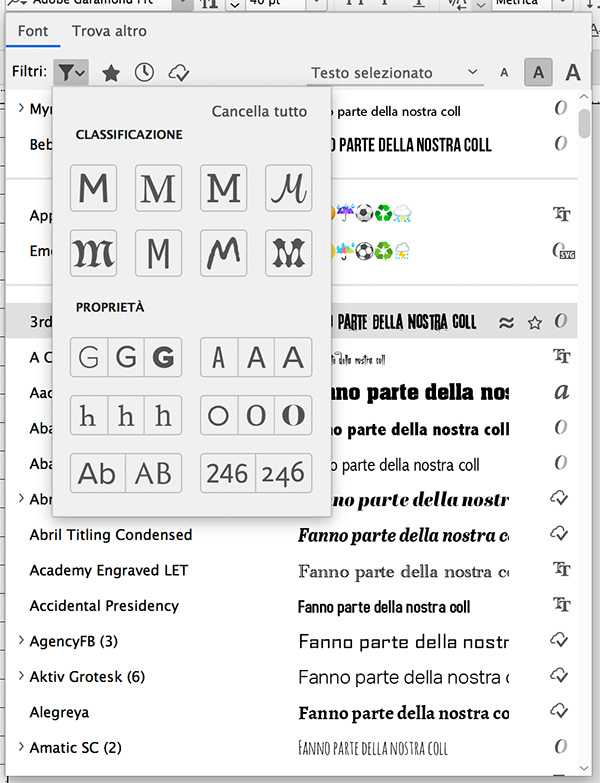Screen dimensions: 600x783
Task: Filter by script classification M
Action: [289, 188]
